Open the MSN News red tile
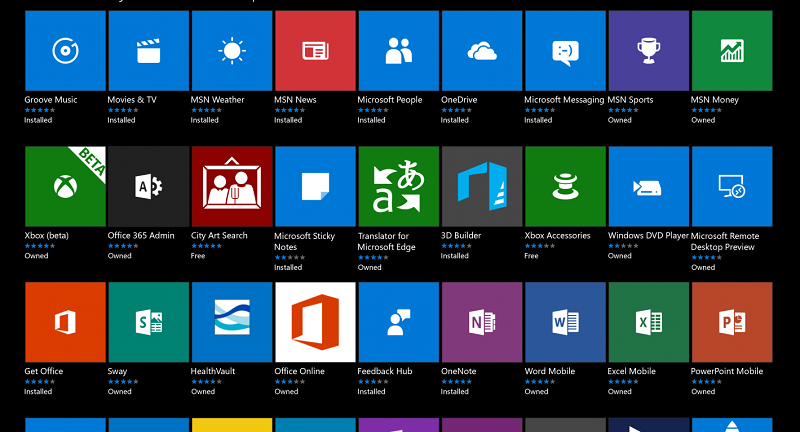This screenshot has width=800, height=432. (x=314, y=51)
